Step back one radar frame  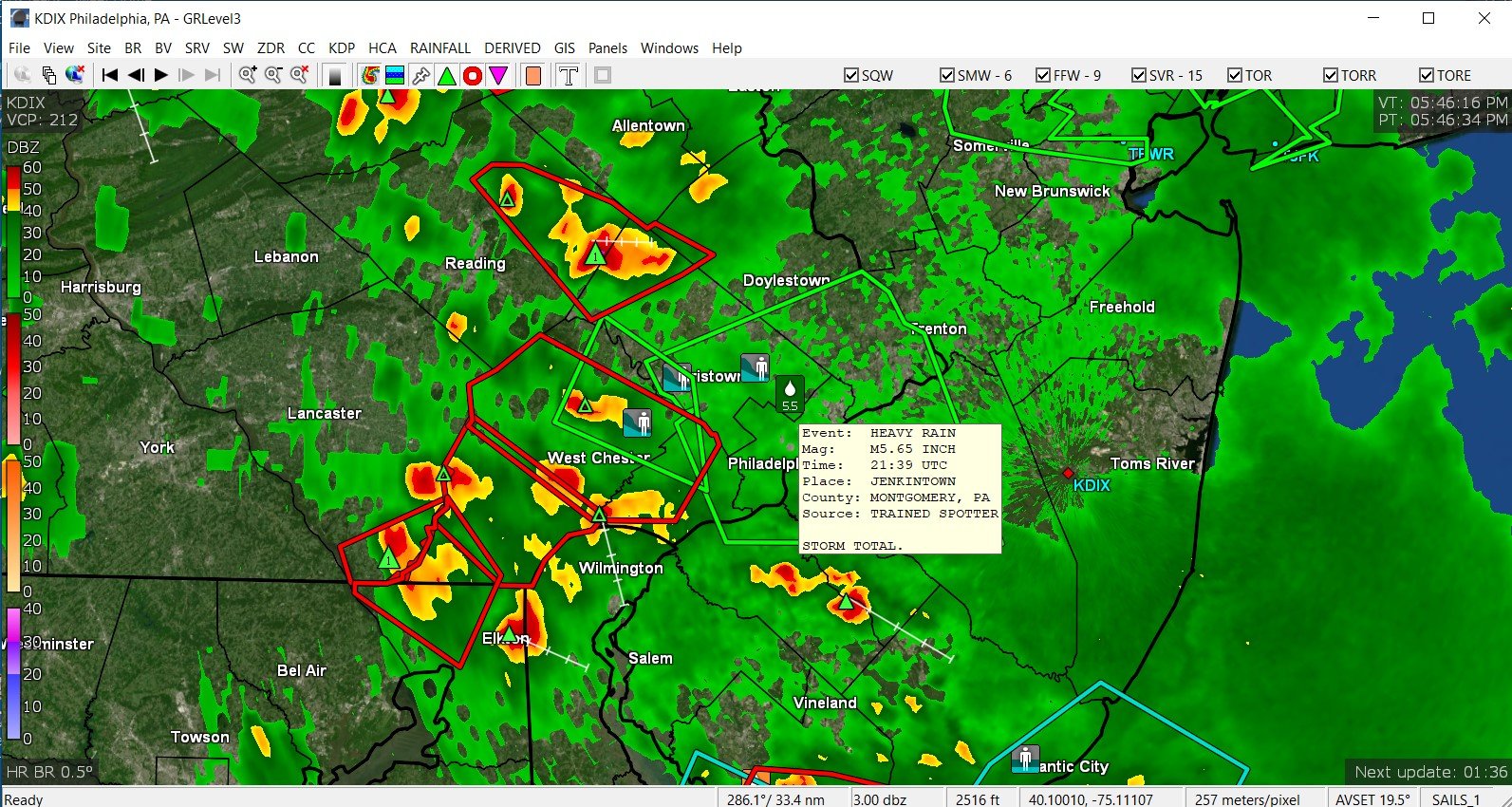tap(136, 75)
